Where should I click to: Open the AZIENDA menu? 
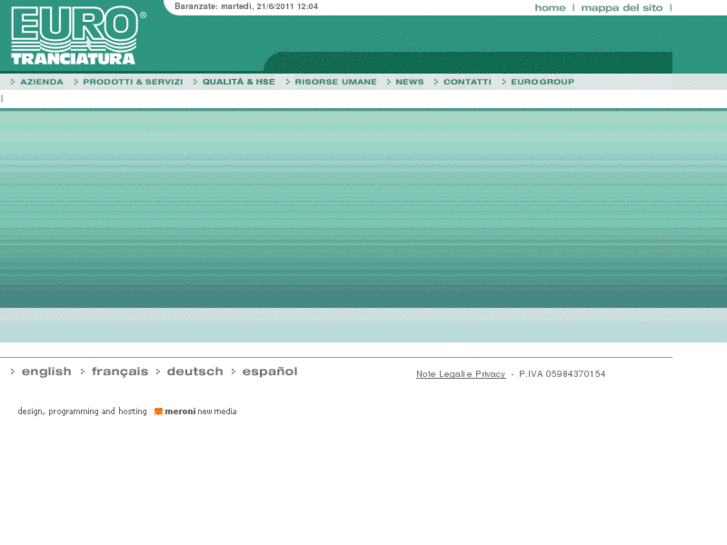coord(42,82)
